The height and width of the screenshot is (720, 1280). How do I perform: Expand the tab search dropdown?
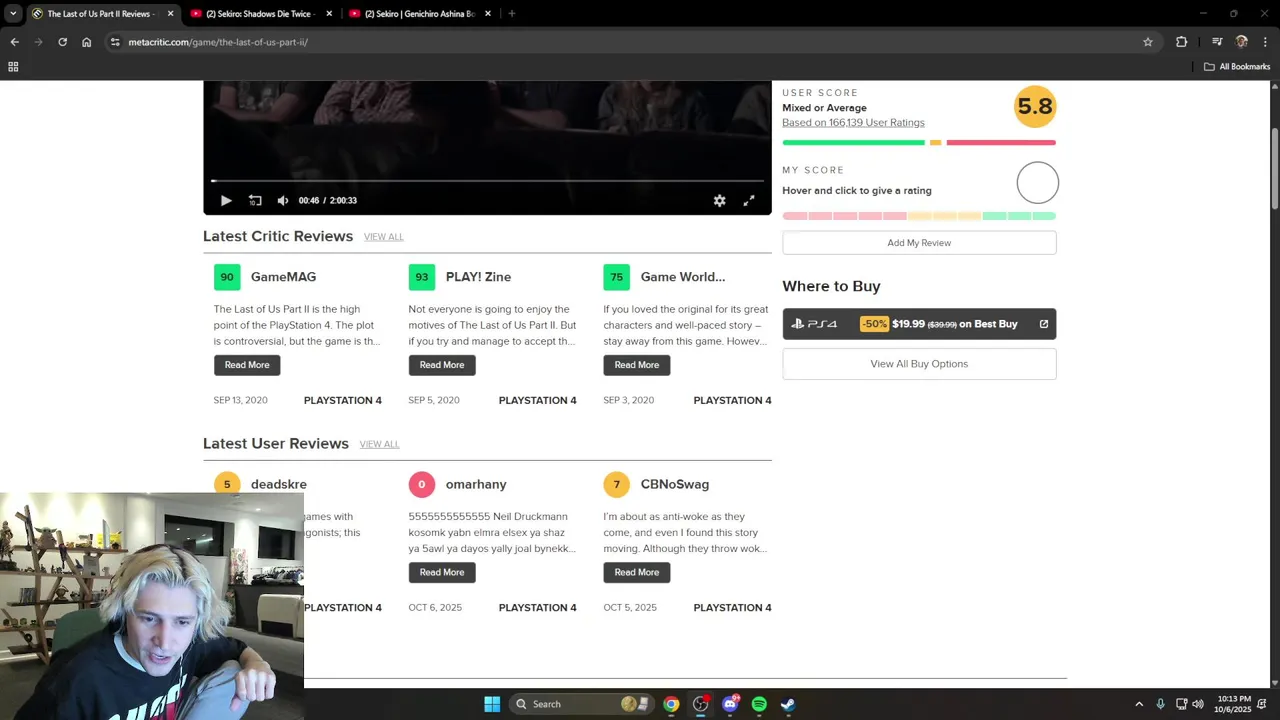pos(13,14)
